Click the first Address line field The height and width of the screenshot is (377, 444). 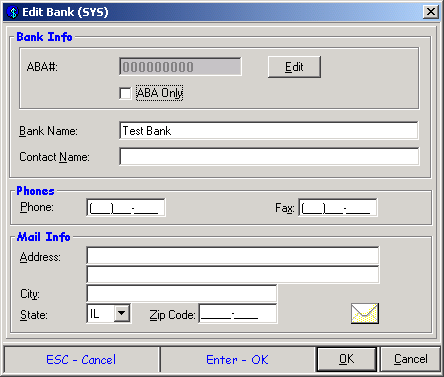coord(233,256)
